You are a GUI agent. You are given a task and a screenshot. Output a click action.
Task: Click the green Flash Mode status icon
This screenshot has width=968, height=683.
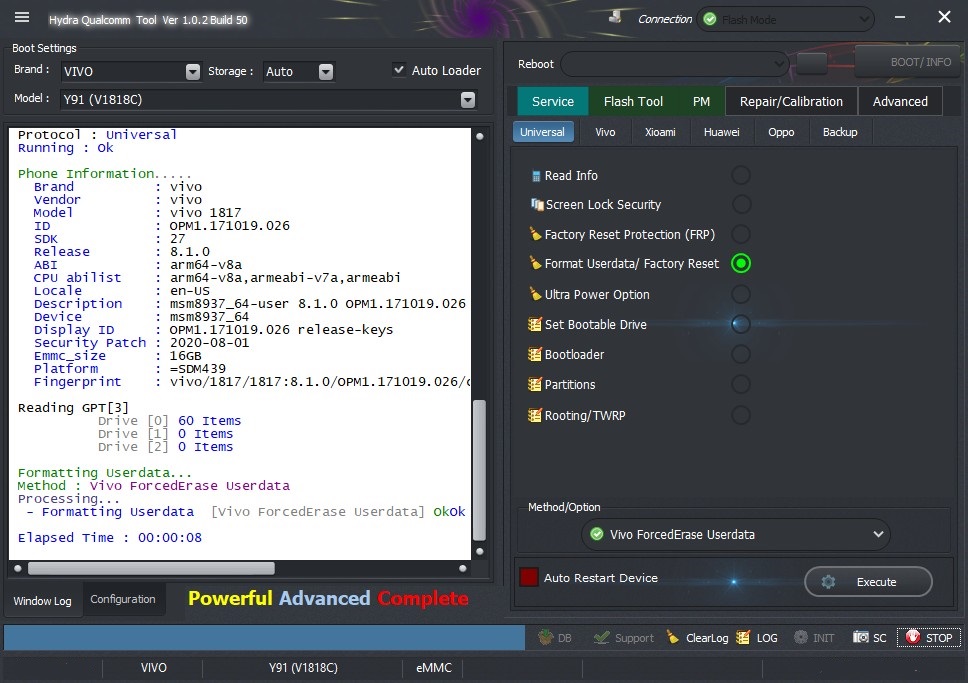click(x=710, y=19)
